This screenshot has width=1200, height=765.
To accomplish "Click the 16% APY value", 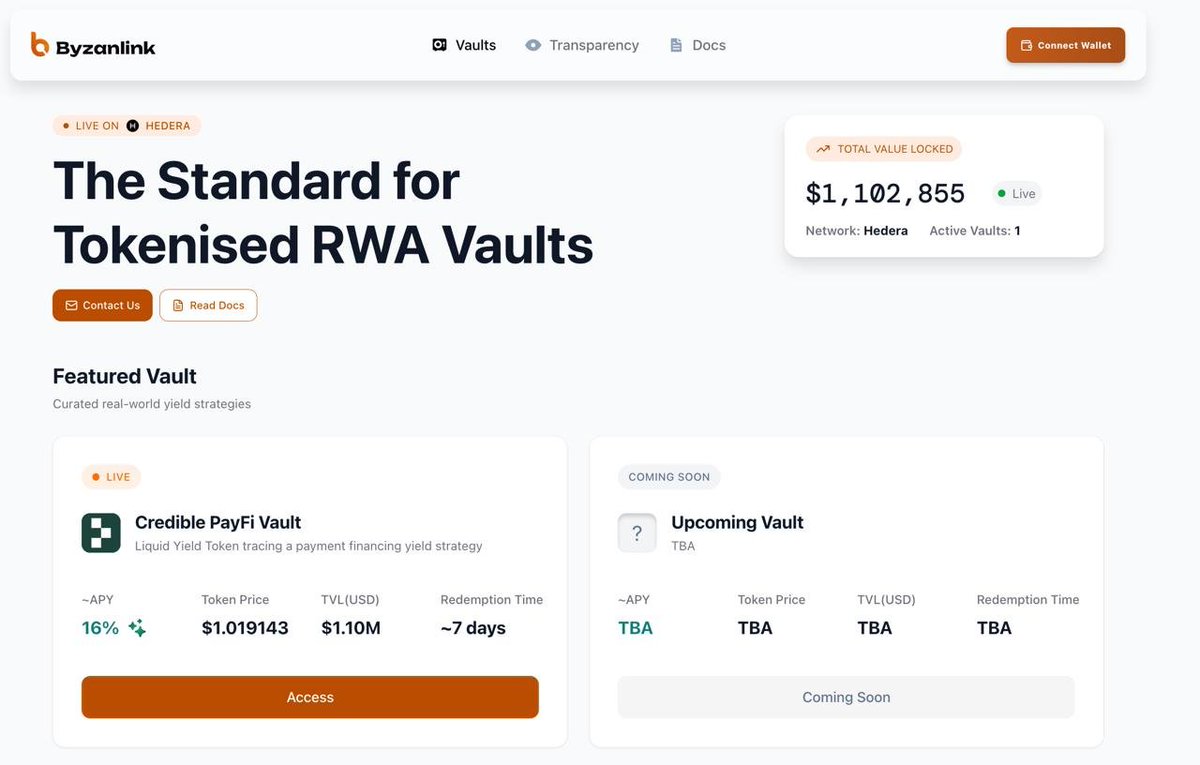I will pos(100,628).
